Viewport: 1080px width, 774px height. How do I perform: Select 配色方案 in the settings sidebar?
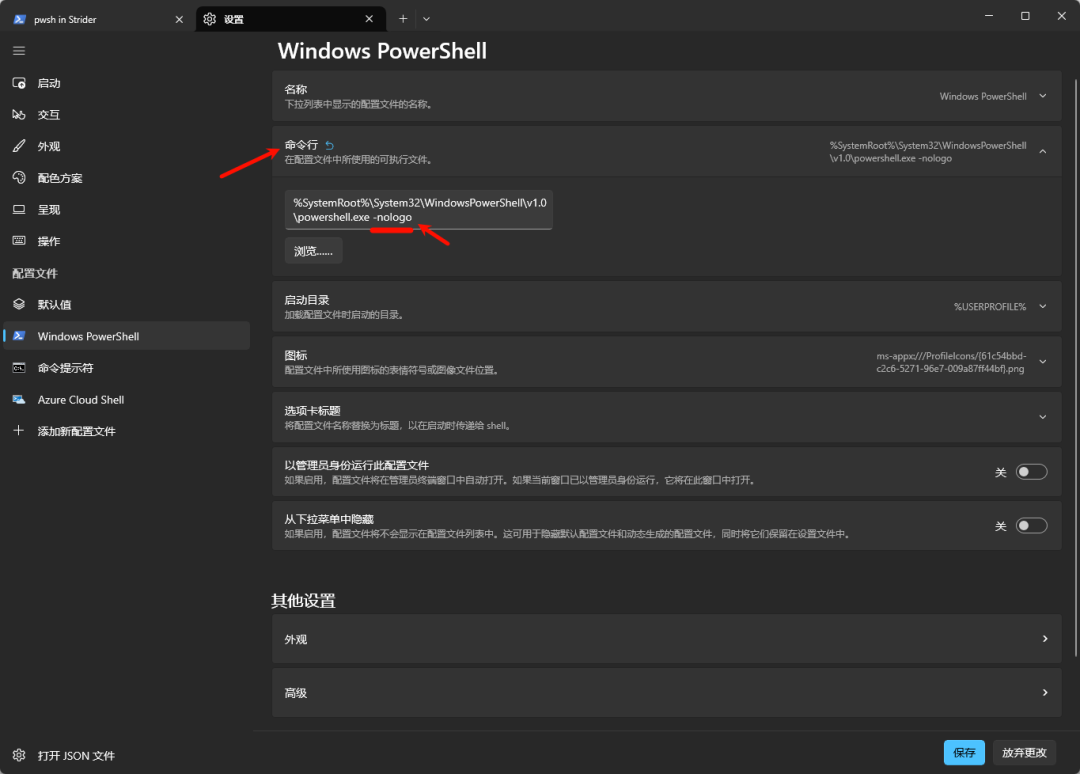click(x=127, y=178)
